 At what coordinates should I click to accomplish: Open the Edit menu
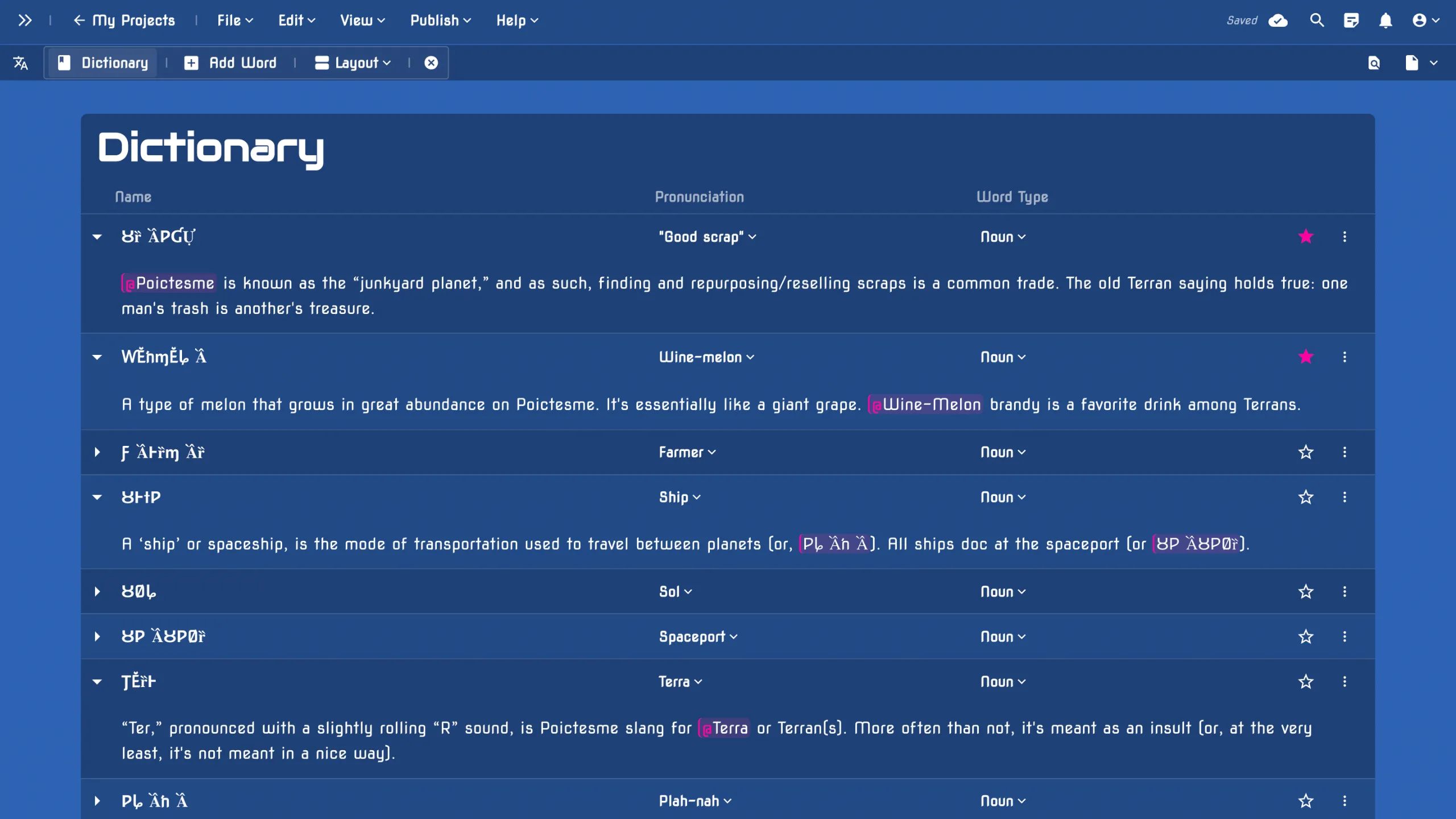tap(296, 20)
